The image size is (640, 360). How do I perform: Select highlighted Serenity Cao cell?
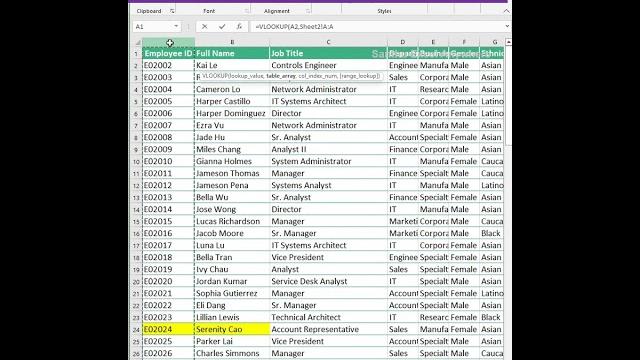pyautogui.click(x=232, y=329)
